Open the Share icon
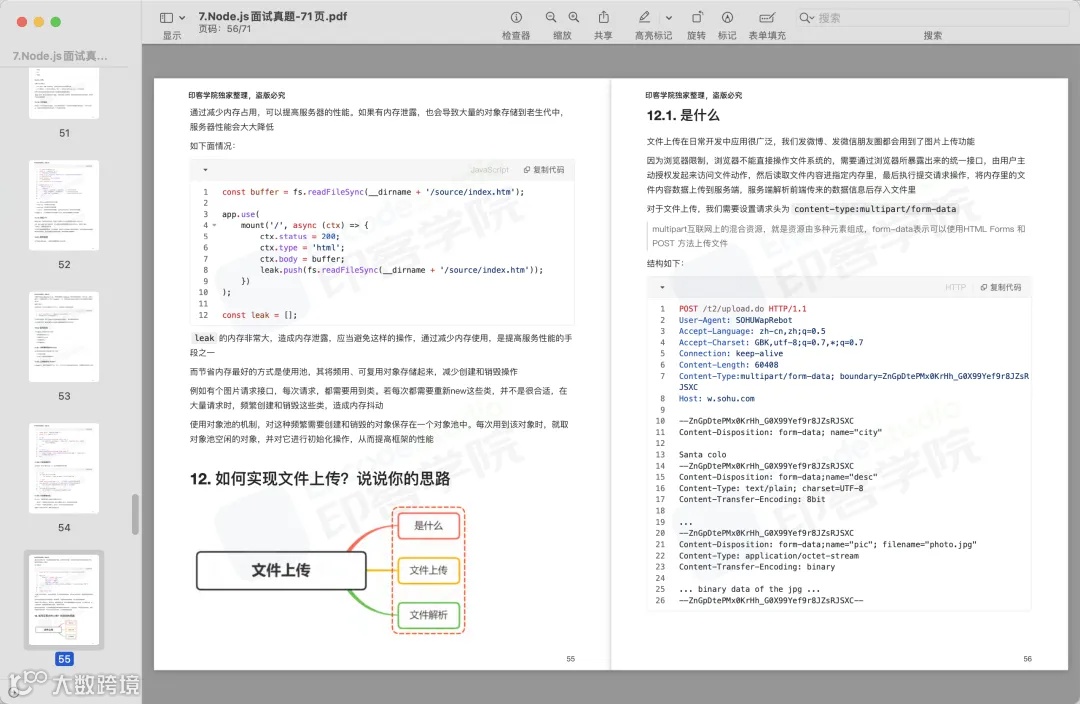Screen dimensions: 1080x704 603,17
